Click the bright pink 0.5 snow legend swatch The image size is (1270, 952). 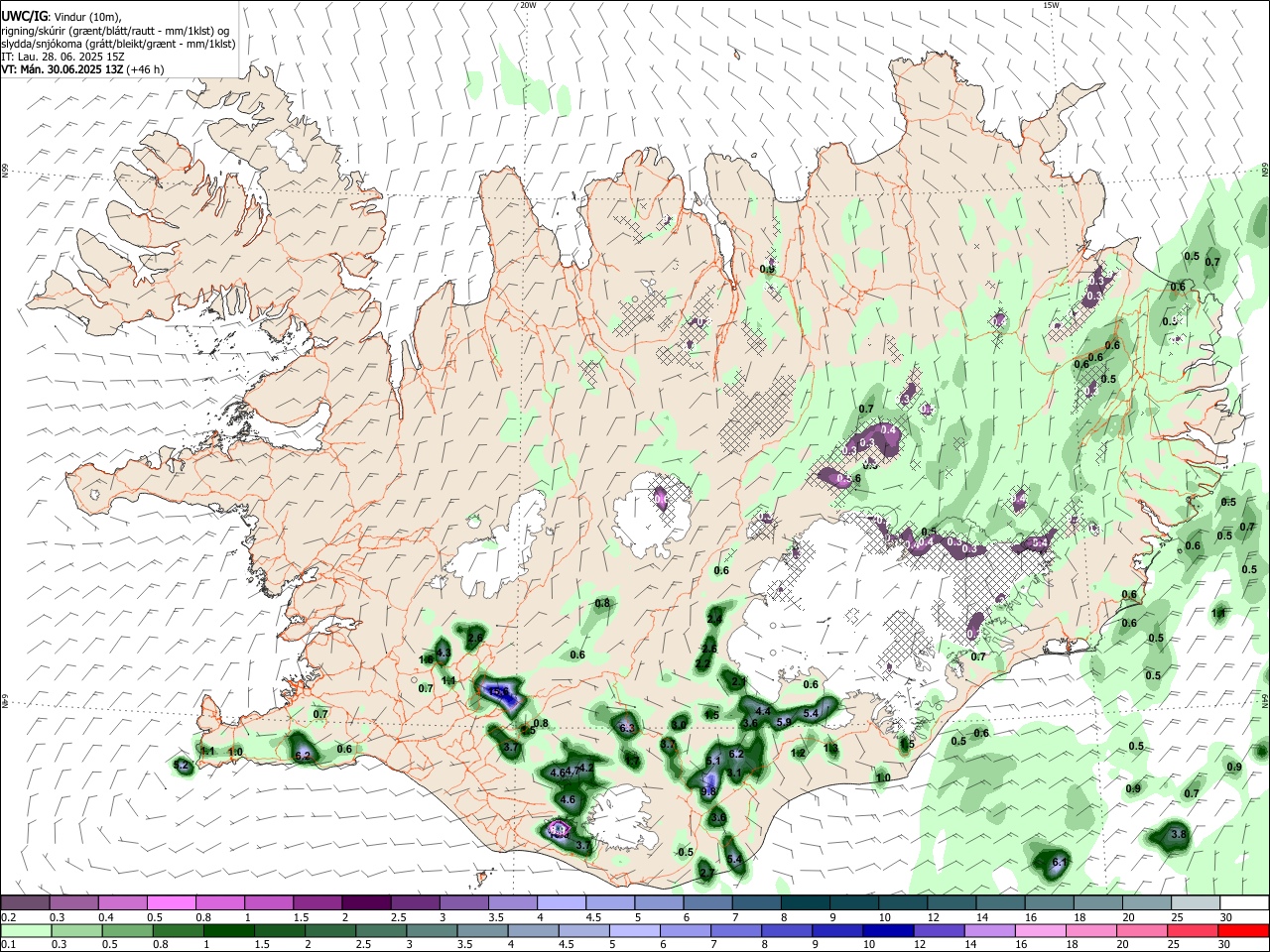[x=171, y=903]
